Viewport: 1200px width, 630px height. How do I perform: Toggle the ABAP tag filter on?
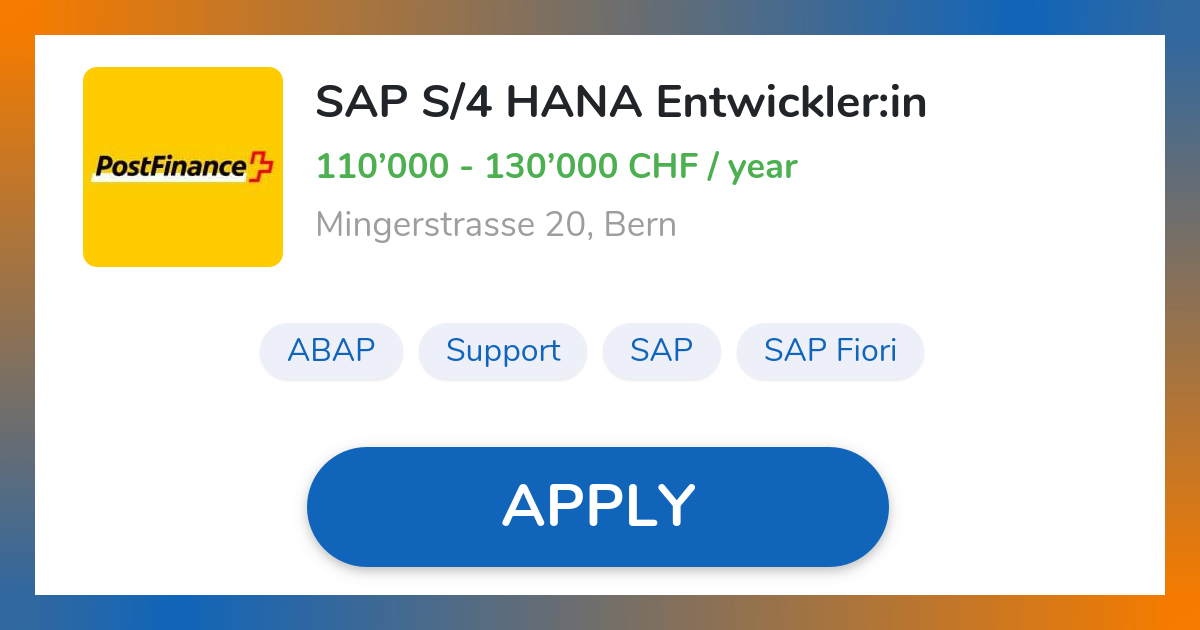click(x=331, y=351)
